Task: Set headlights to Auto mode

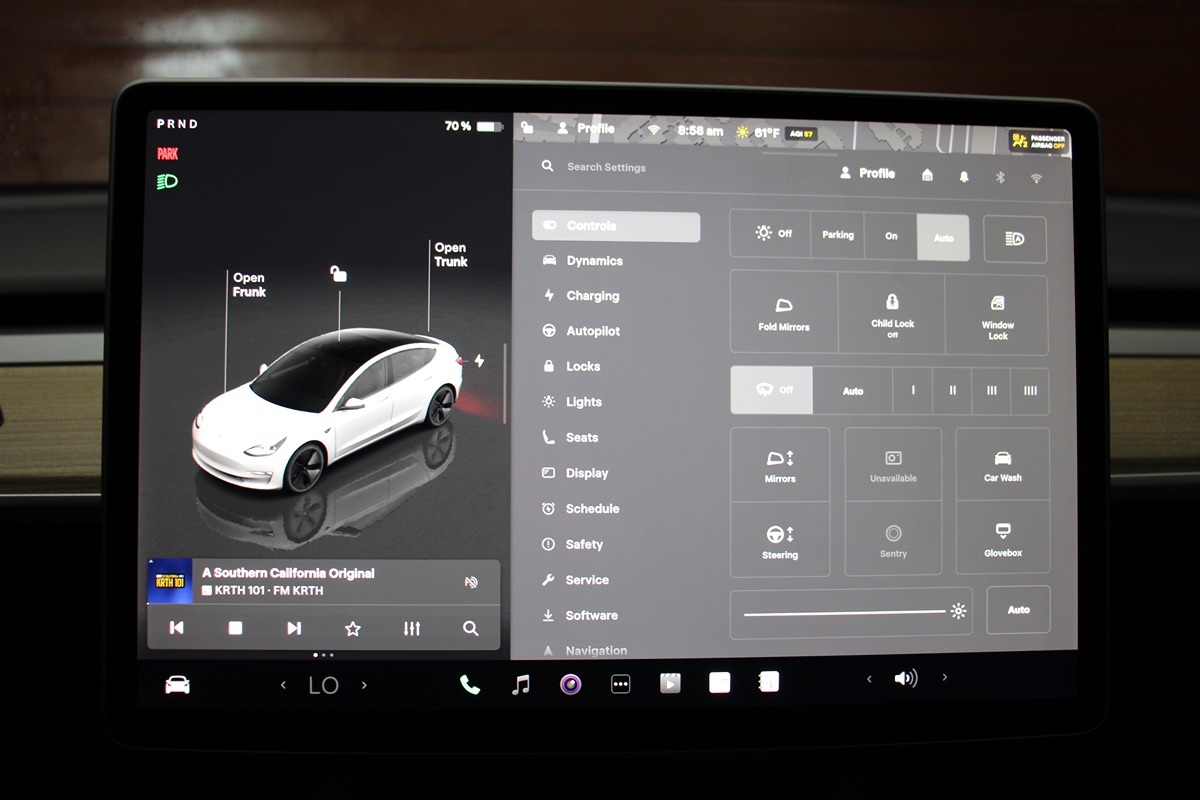Action: (x=943, y=237)
